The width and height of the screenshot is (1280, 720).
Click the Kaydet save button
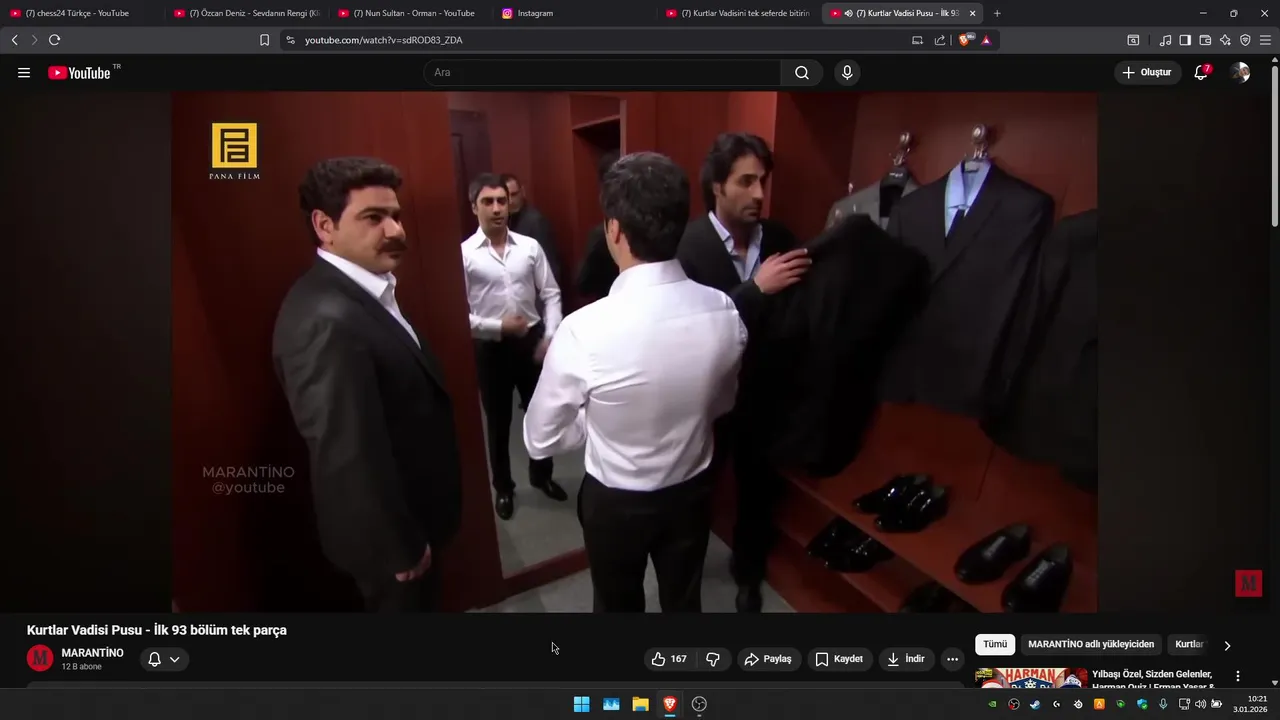839,659
